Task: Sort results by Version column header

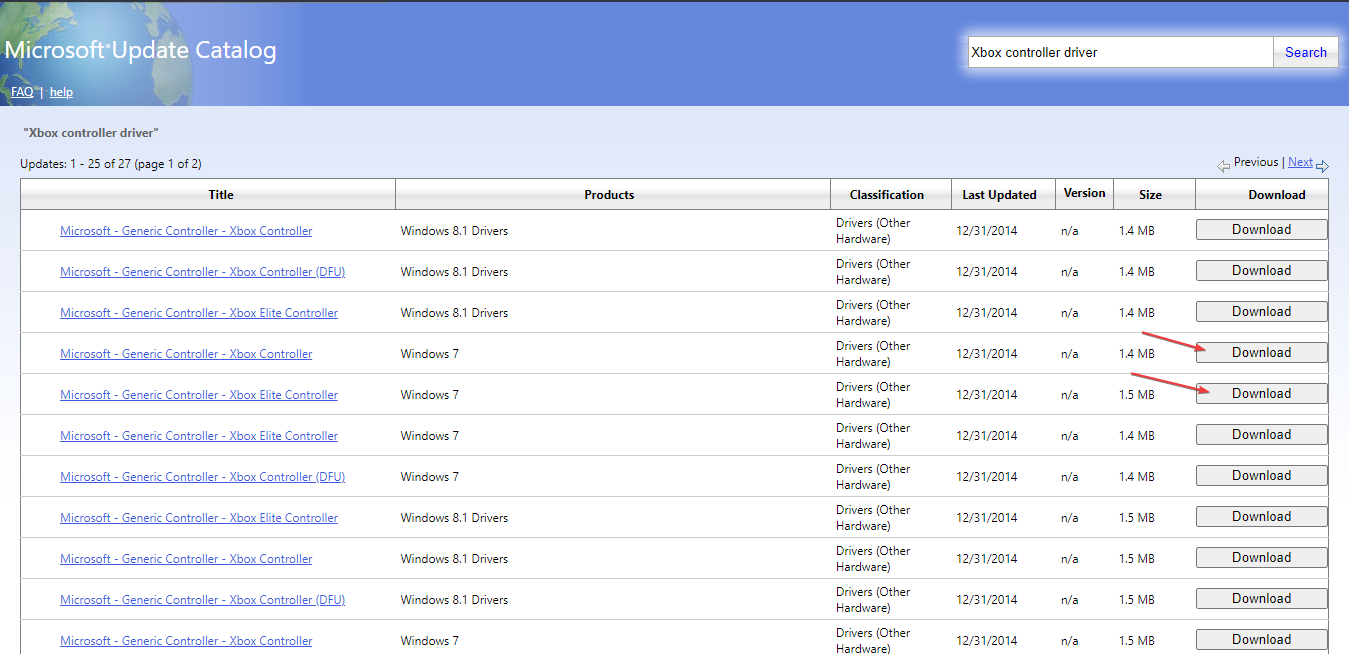Action: (1084, 193)
